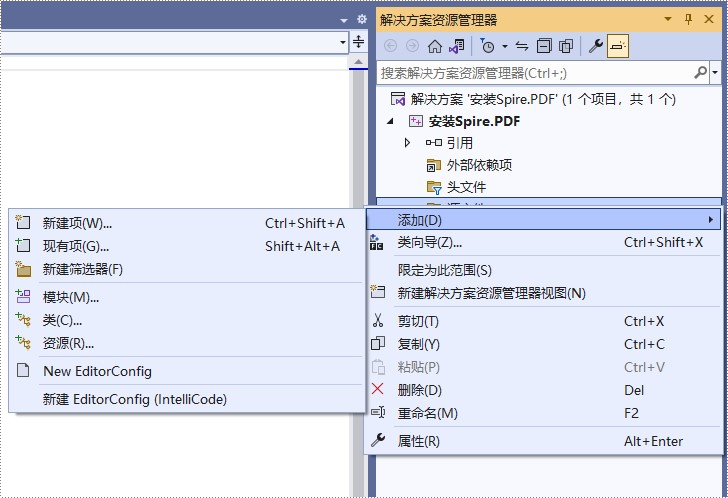
Task: Select 类(C)... in the submenu
Action: pyautogui.click(x=186, y=320)
